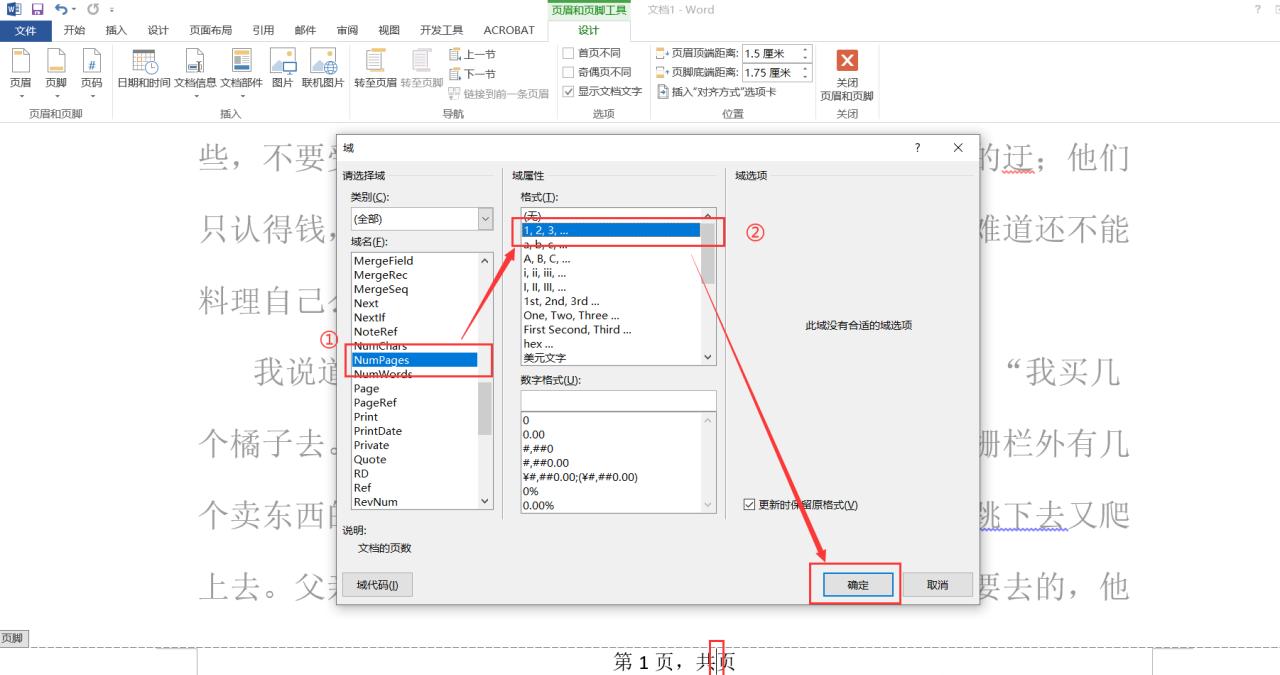Select Quote in the field list

[x=414, y=460]
